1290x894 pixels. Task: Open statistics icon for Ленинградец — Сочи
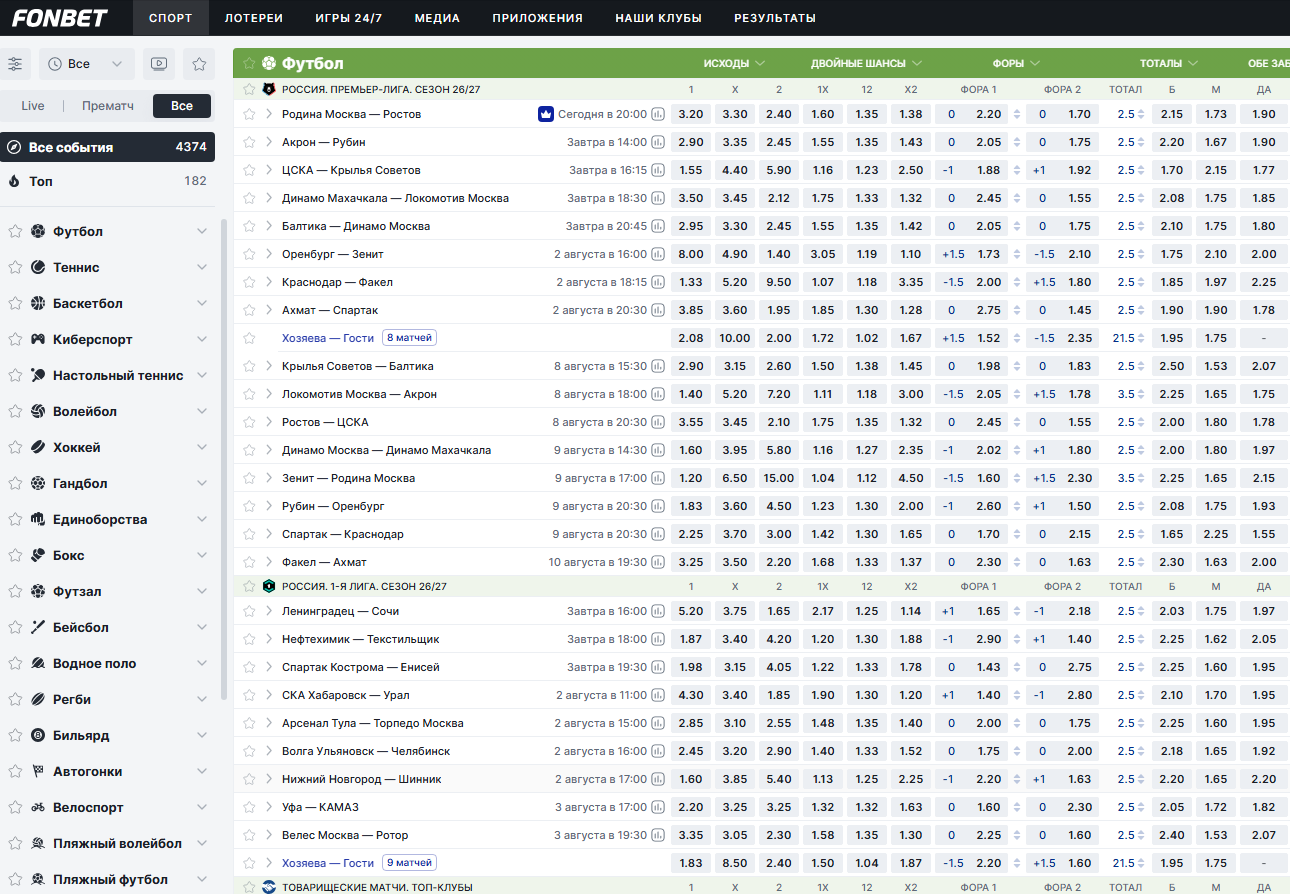point(658,611)
